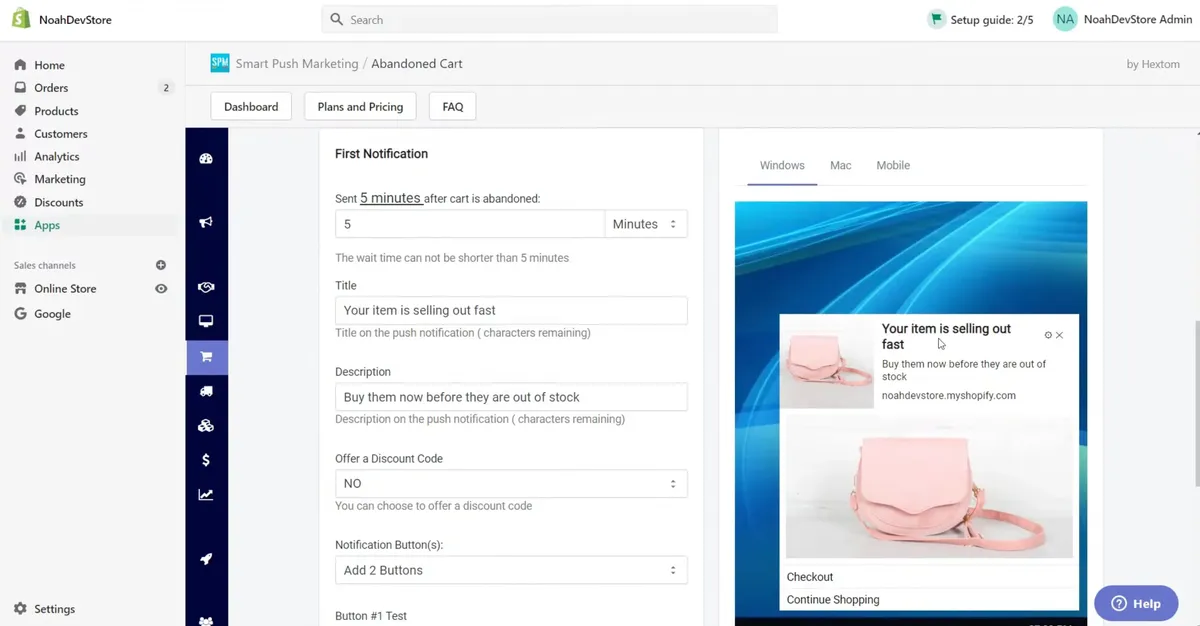Toggle Online Store eye visibility icon
1200x626 pixels.
point(161,288)
